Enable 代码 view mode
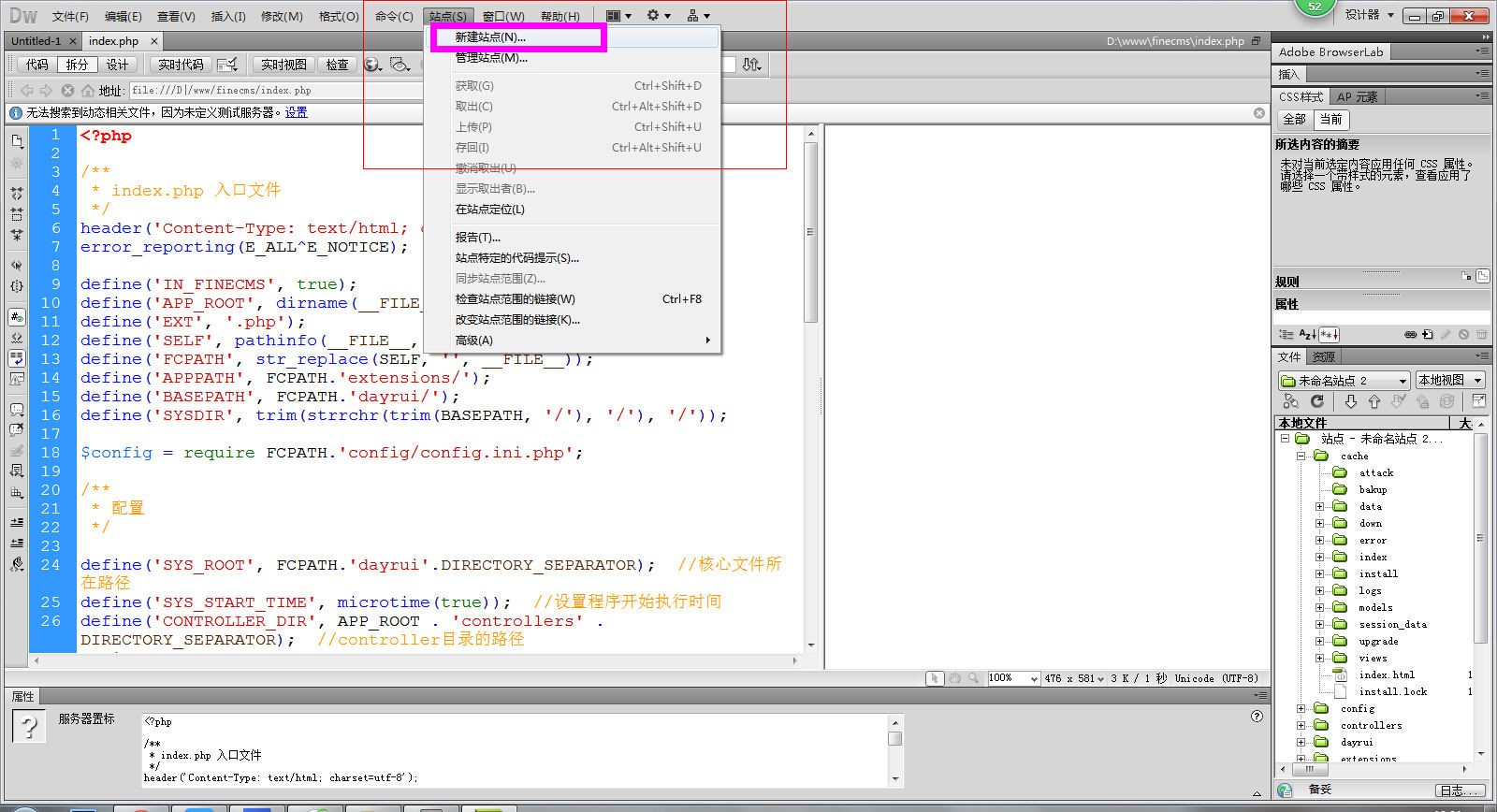1497x812 pixels. [x=37, y=65]
